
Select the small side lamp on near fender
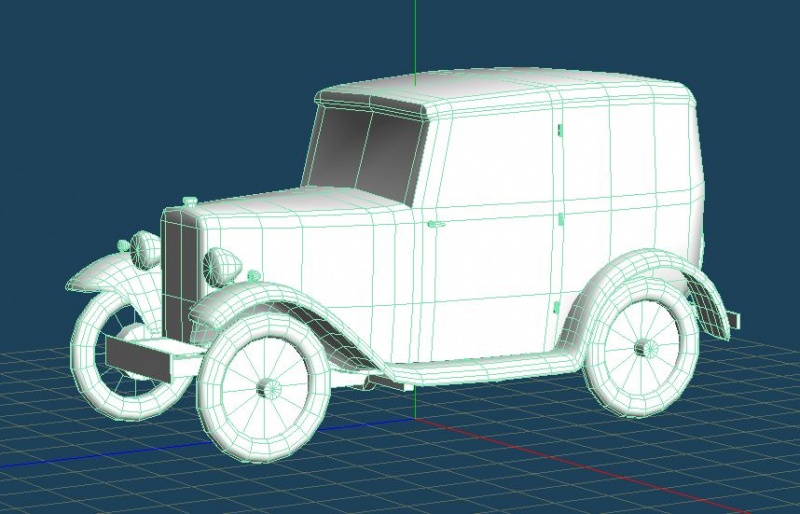[x=254, y=276]
